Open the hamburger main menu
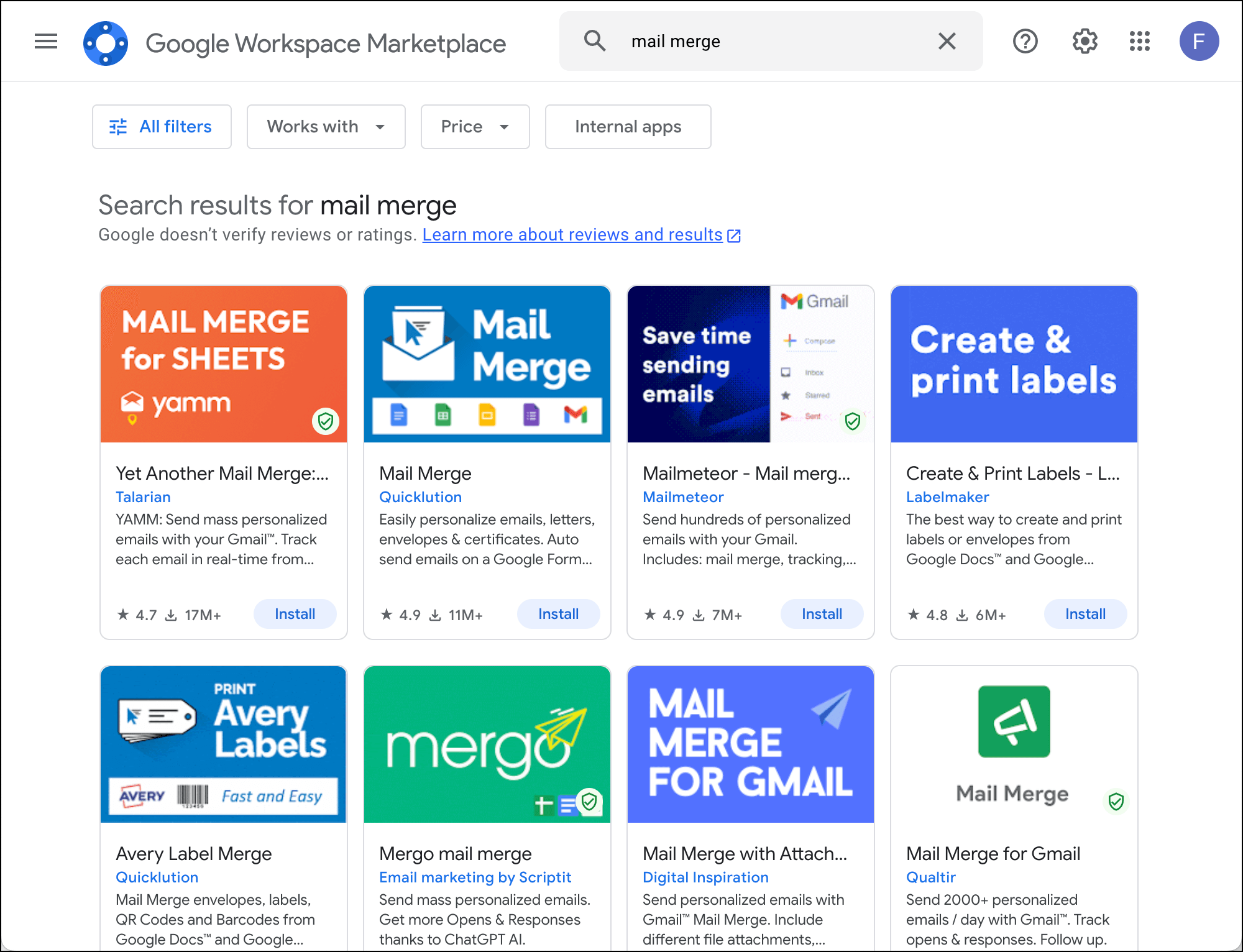The image size is (1243, 952). 46,42
